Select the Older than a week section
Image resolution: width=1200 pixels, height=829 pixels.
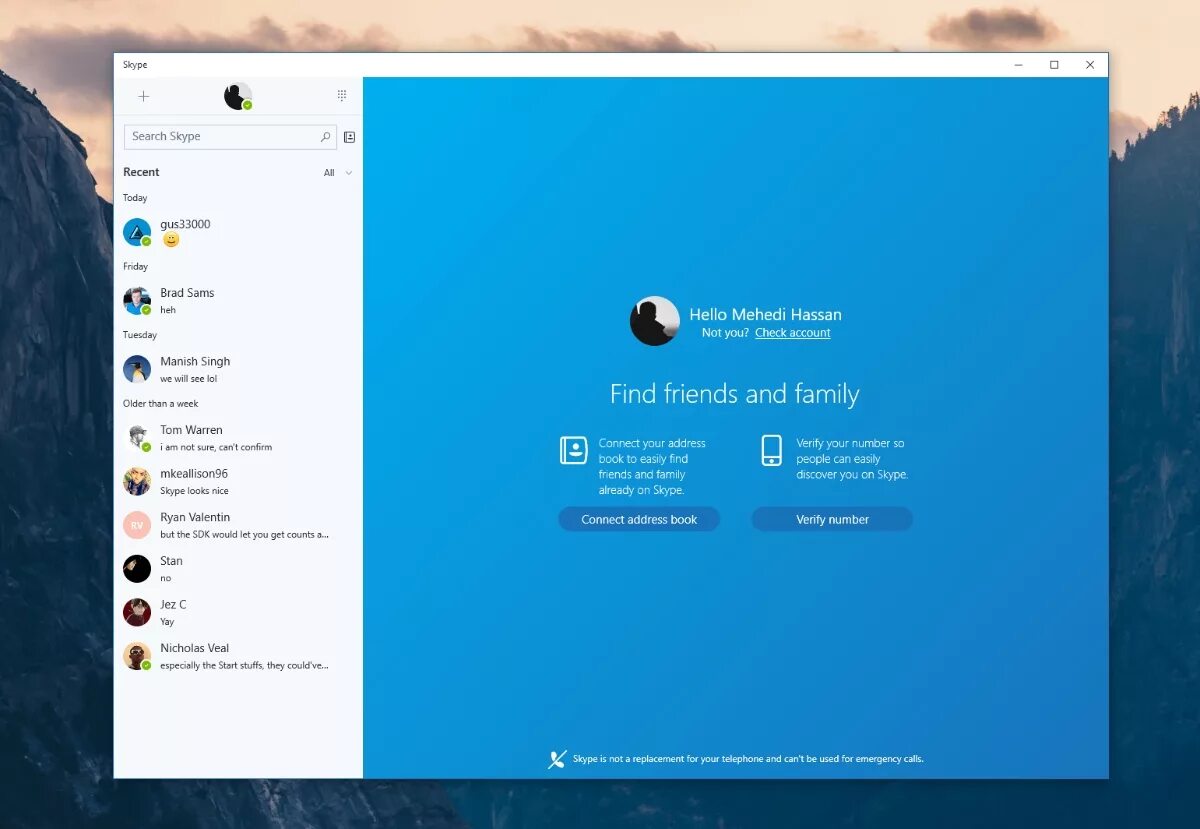(x=160, y=403)
